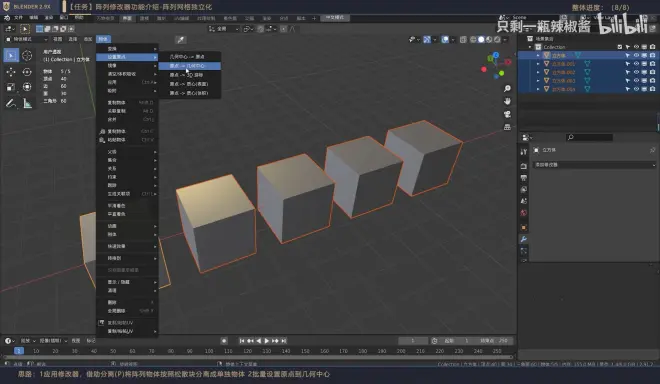Open the transform orientation dropdown

point(224,29)
